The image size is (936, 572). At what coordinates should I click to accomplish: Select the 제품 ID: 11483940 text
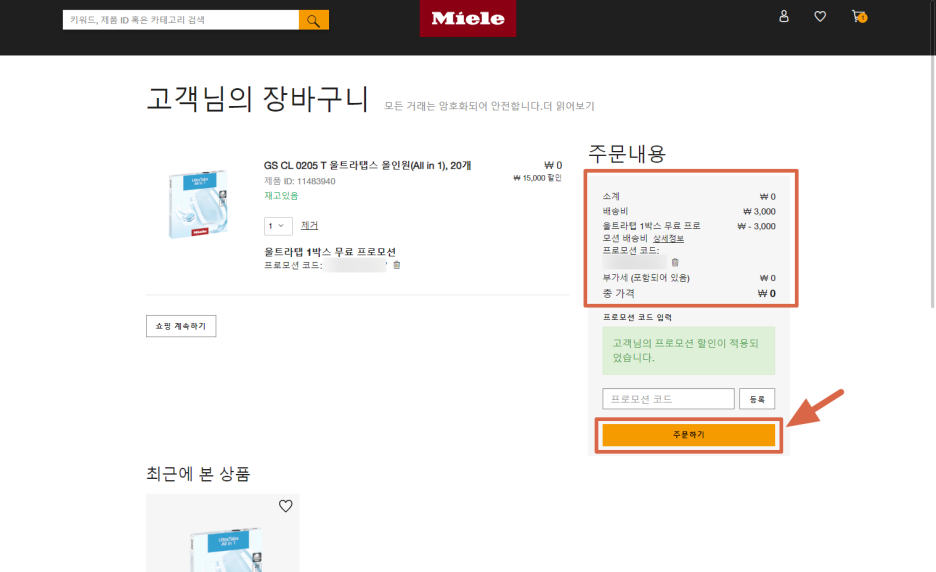pyautogui.click(x=300, y=181)
